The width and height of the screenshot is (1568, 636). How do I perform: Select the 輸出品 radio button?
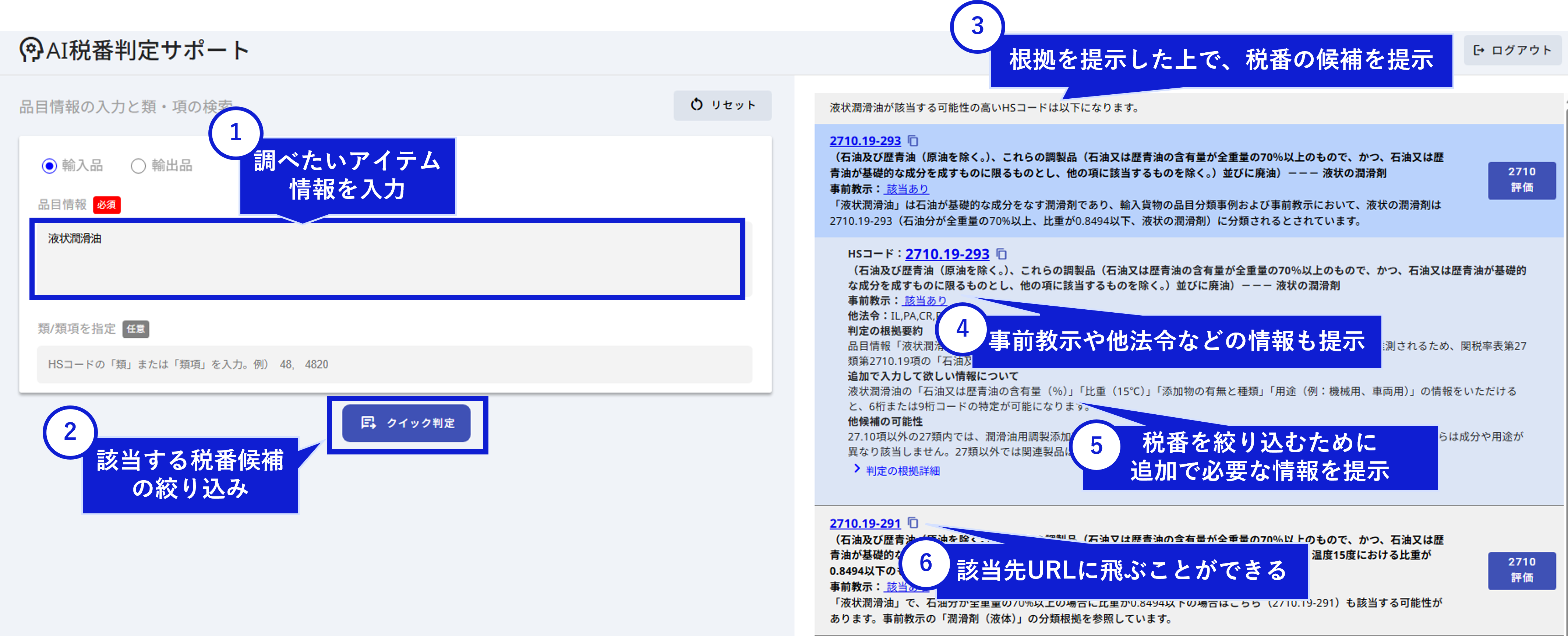(x=138, y=166)
